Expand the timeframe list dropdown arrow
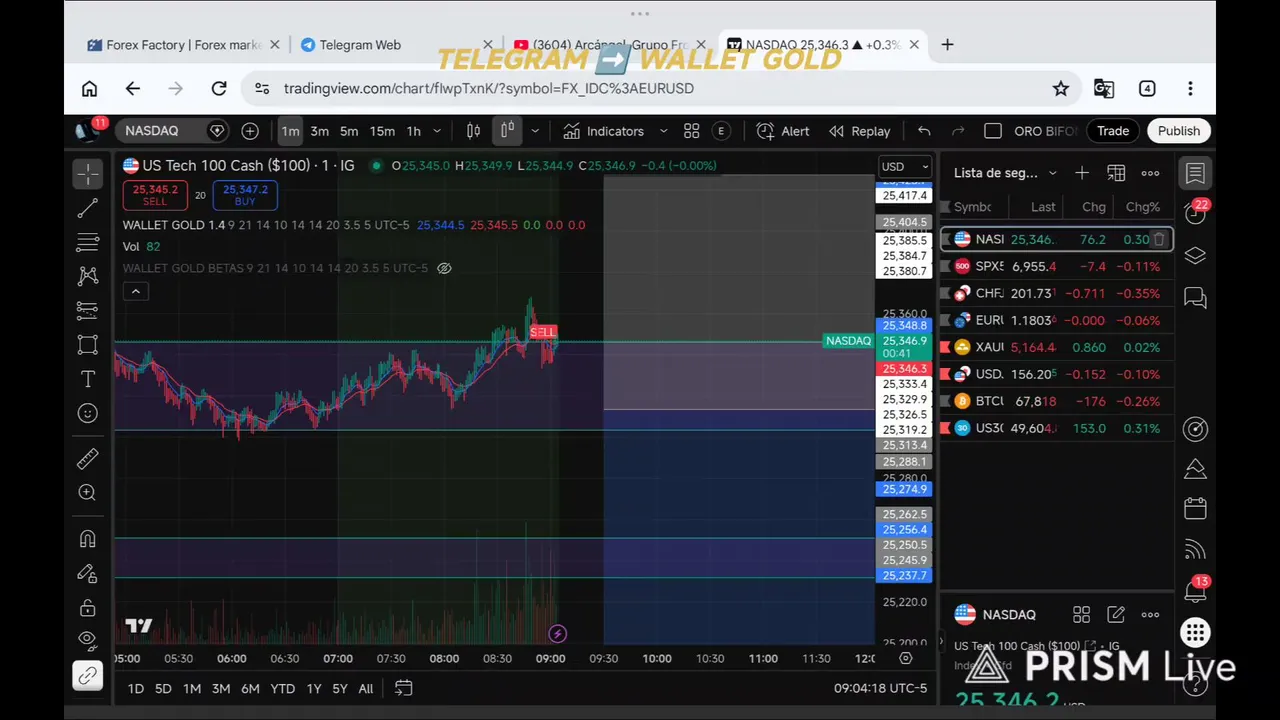The width and height of the screenshot is (1280, 720). tap(437, 131)
